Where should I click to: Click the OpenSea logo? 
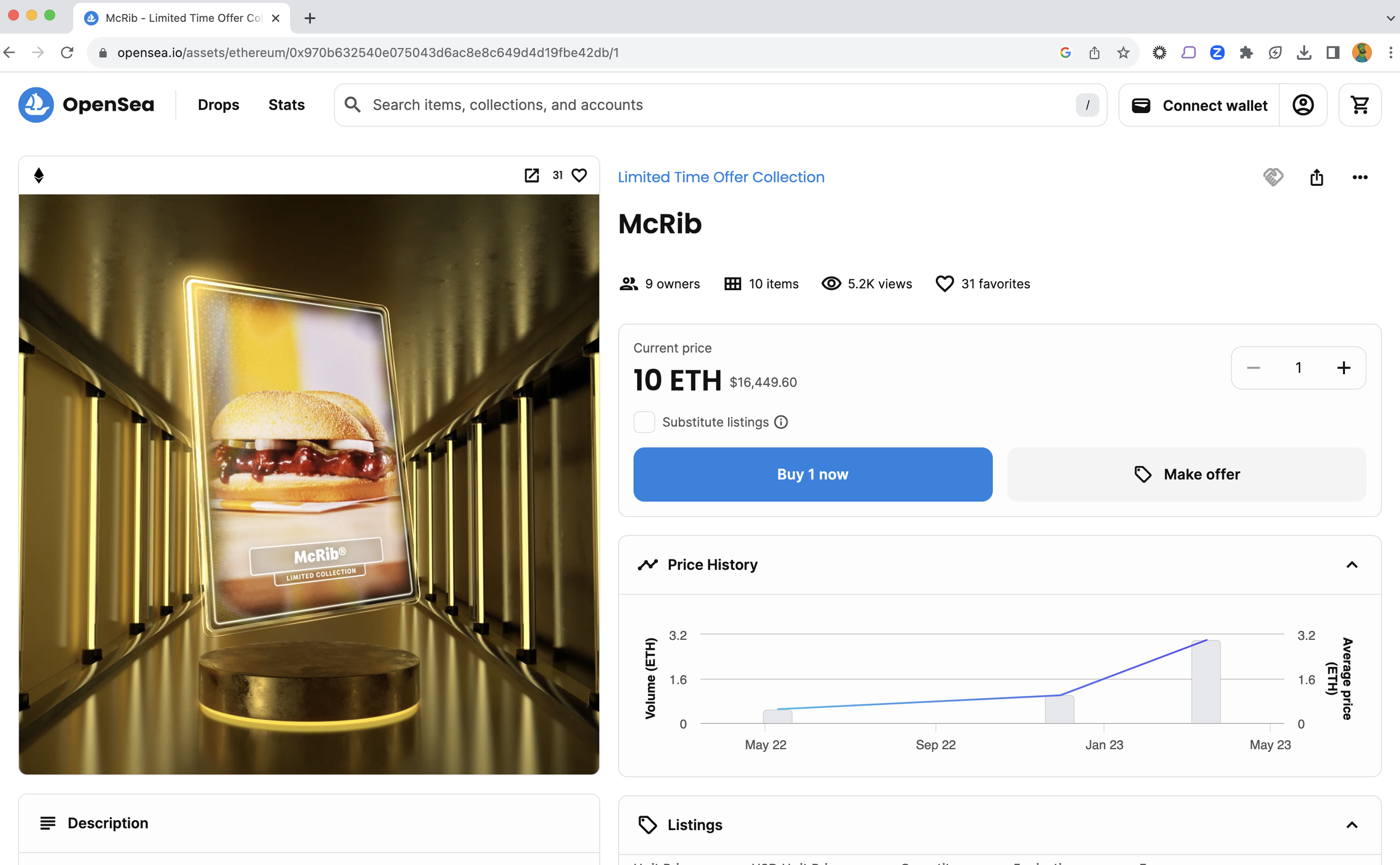(86, 105)
